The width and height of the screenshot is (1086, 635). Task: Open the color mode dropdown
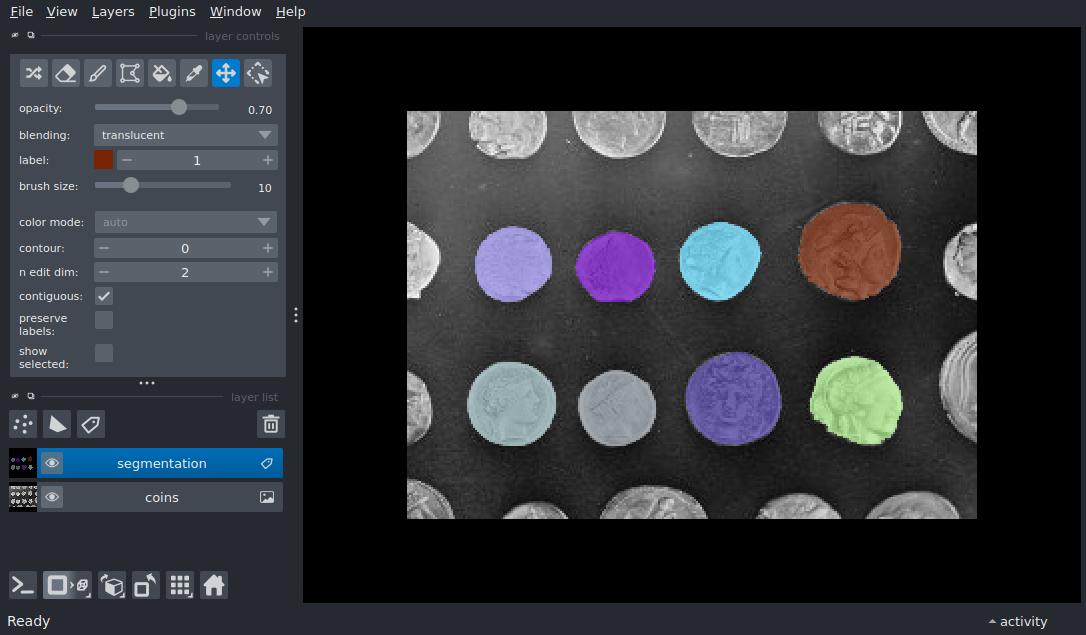[x=186, y=222]
